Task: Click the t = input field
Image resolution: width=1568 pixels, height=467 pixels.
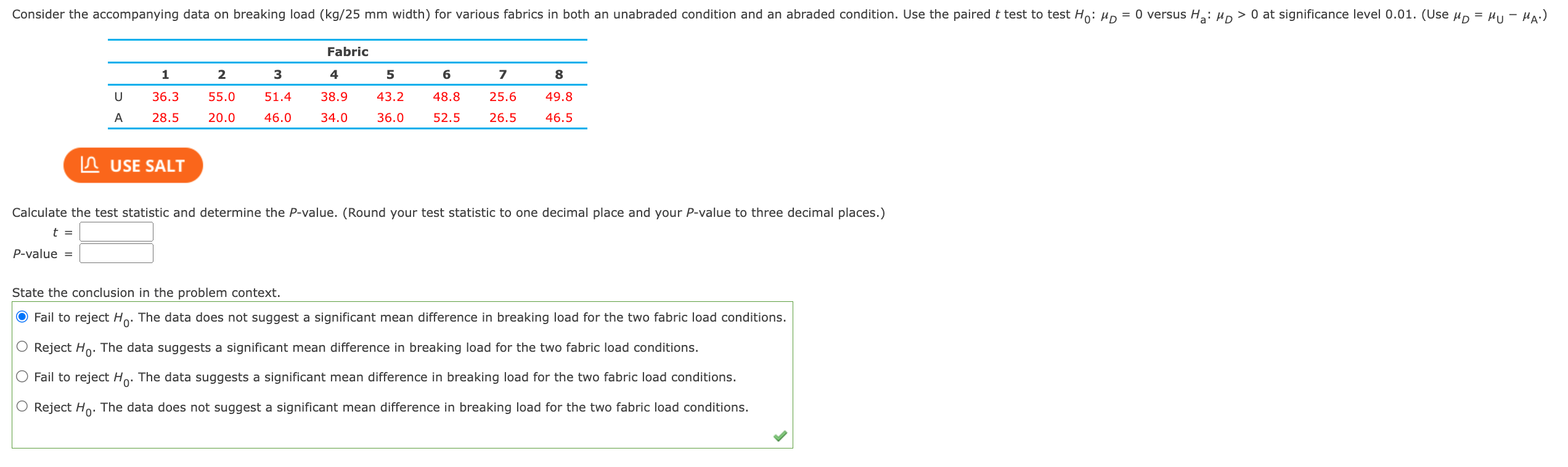Action: click(116, 231)
